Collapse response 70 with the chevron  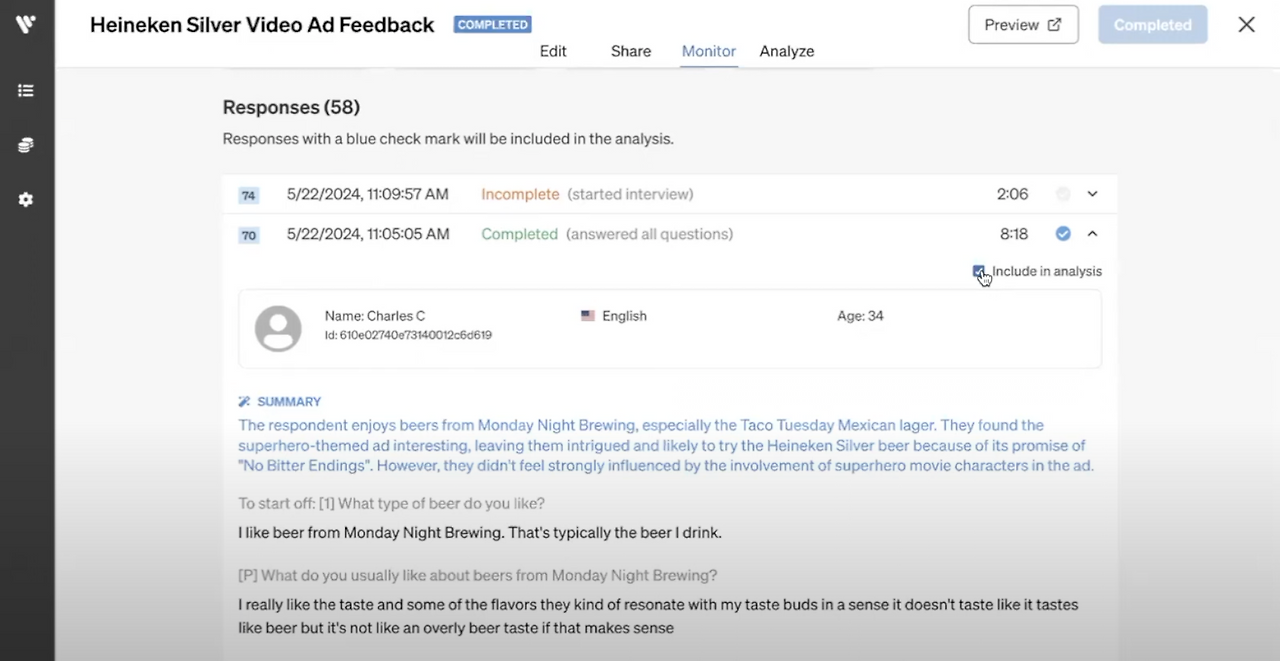pyautogui.click(x=1092, y=234)
